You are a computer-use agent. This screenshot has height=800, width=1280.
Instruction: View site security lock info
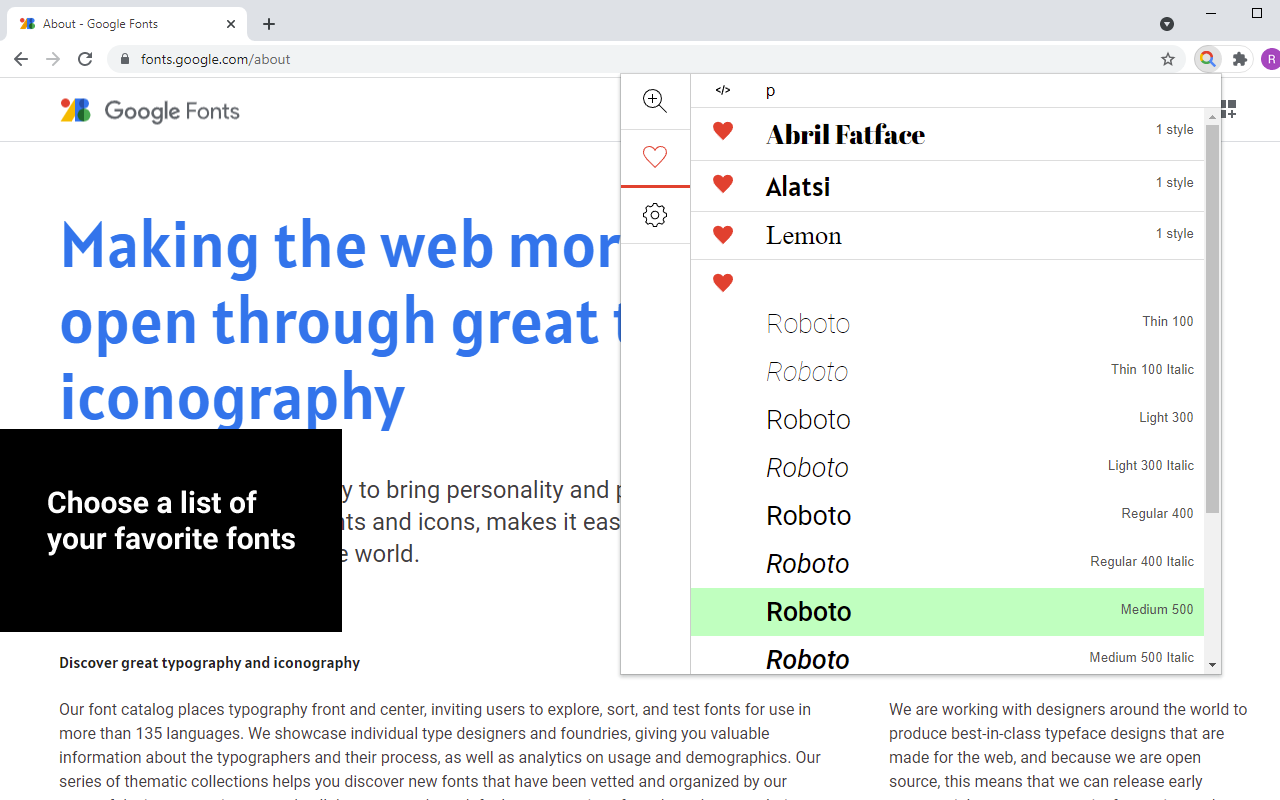coord(125,59)
